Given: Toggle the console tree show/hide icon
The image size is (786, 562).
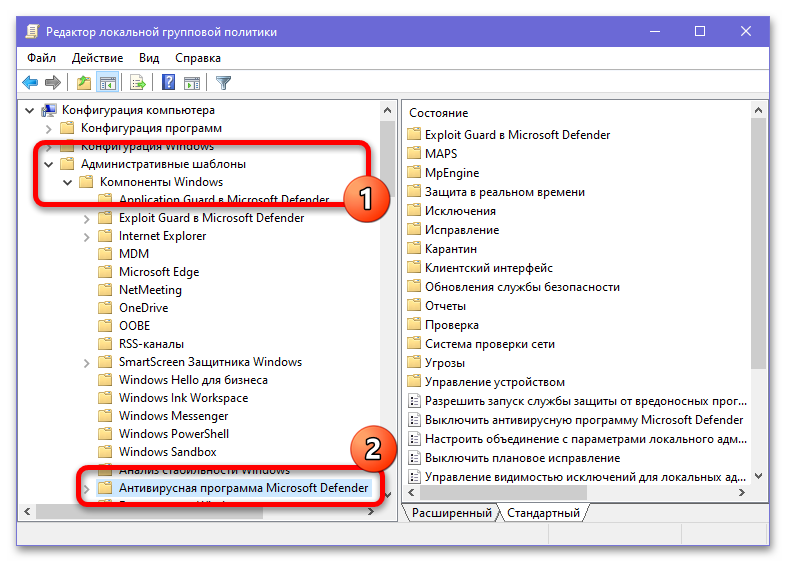Looking at the screenshot, I should click(108, 82).
